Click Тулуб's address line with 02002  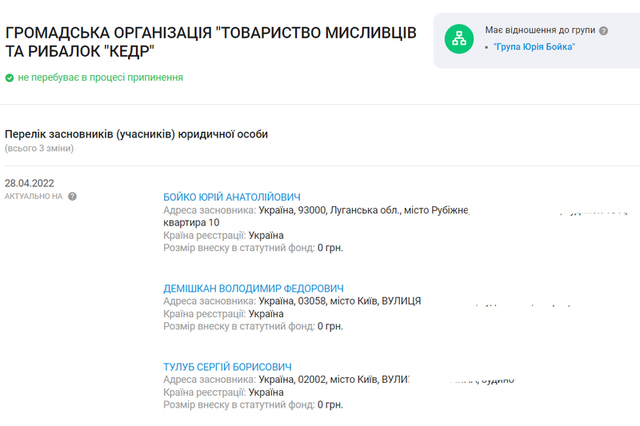tap(286, 380)
